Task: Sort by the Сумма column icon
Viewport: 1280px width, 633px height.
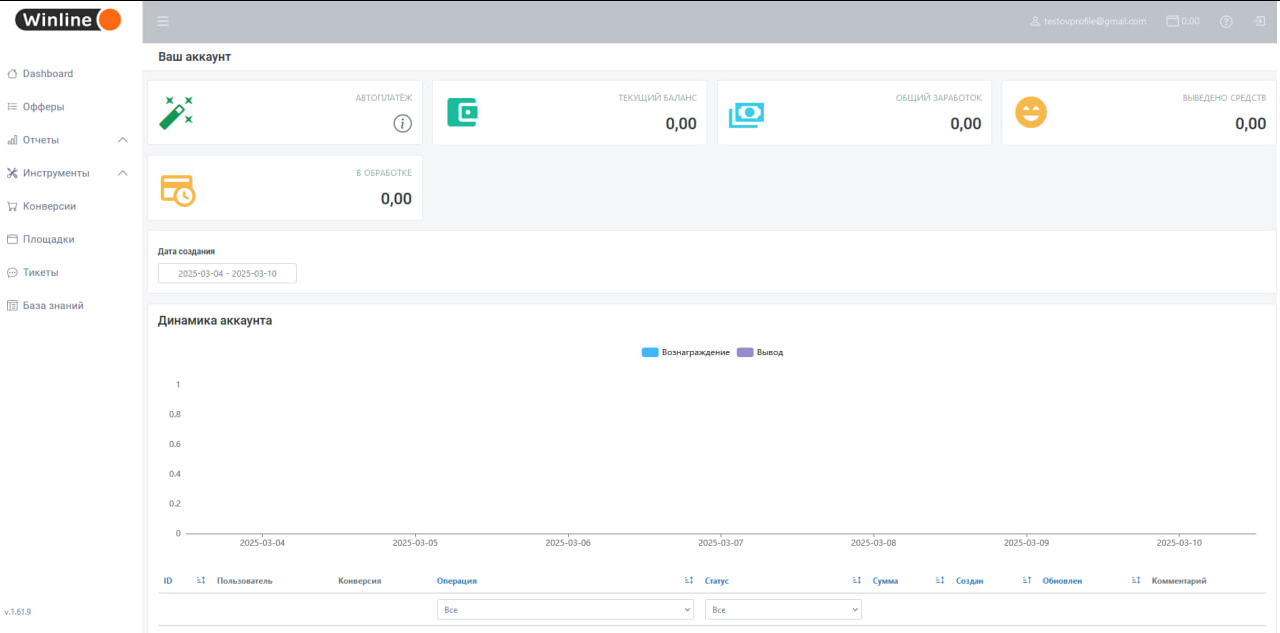Action: [940, 580]
